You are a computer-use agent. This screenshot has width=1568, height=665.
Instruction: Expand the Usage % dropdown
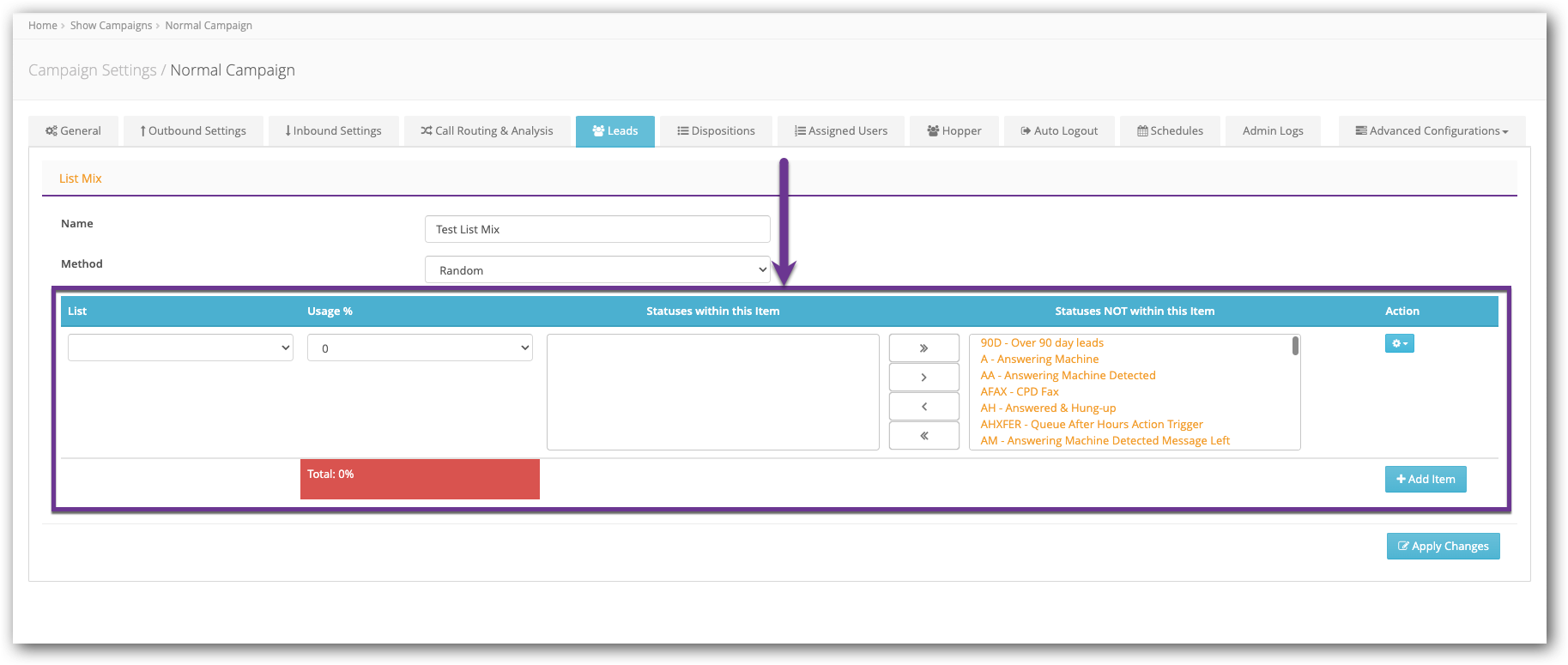[420, 348]
